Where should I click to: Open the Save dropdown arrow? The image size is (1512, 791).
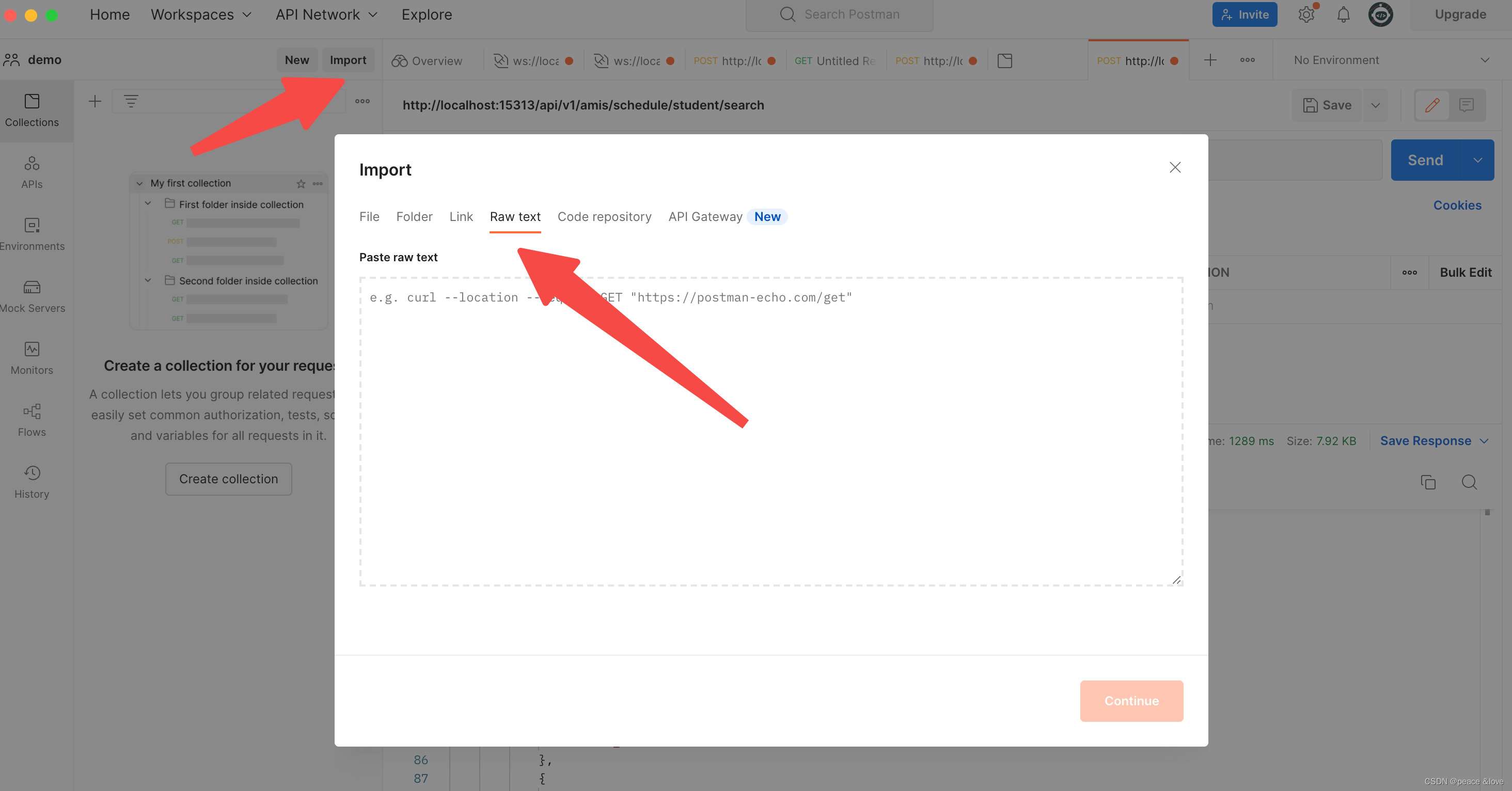tap(1375, 105)
